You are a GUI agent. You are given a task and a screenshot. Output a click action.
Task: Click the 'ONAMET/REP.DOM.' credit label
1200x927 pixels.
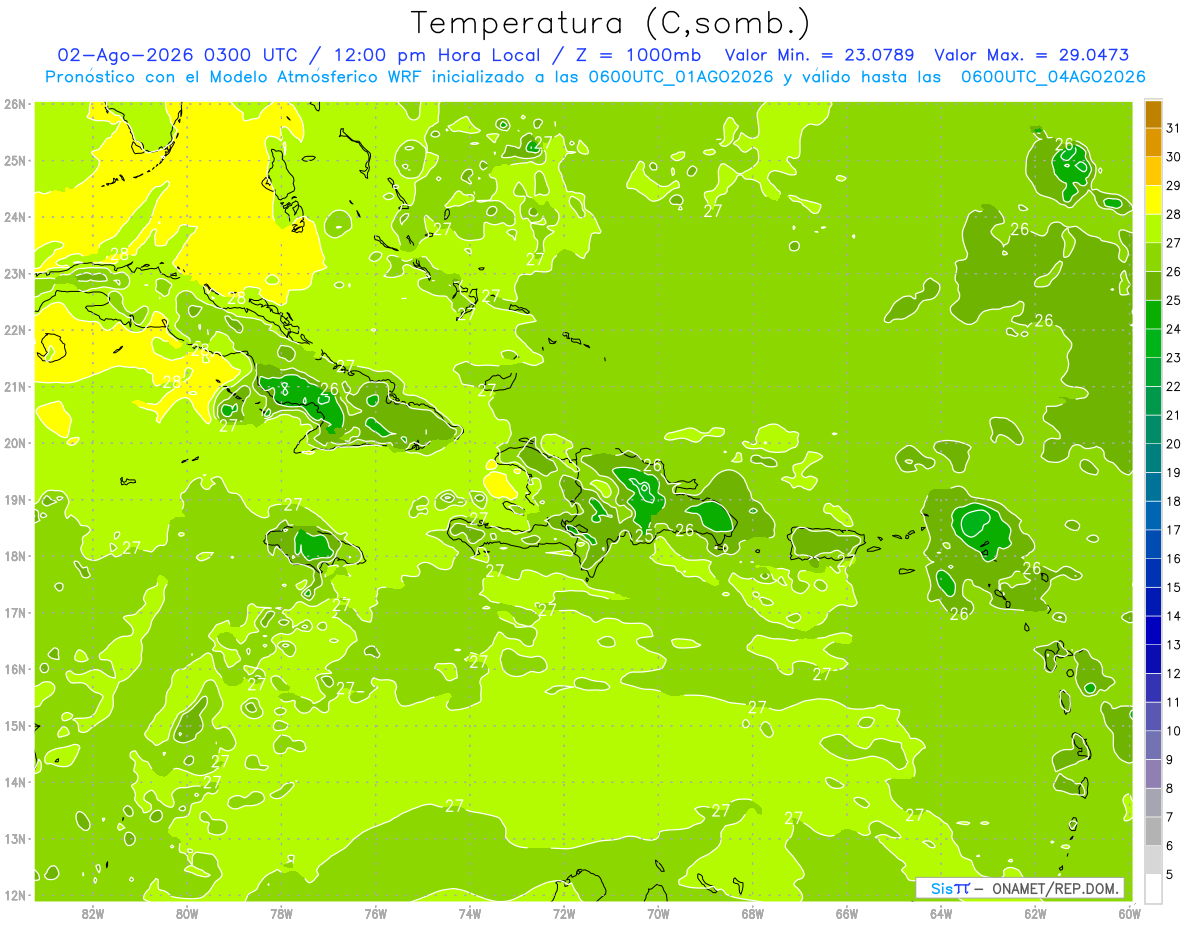point(1056,888)
